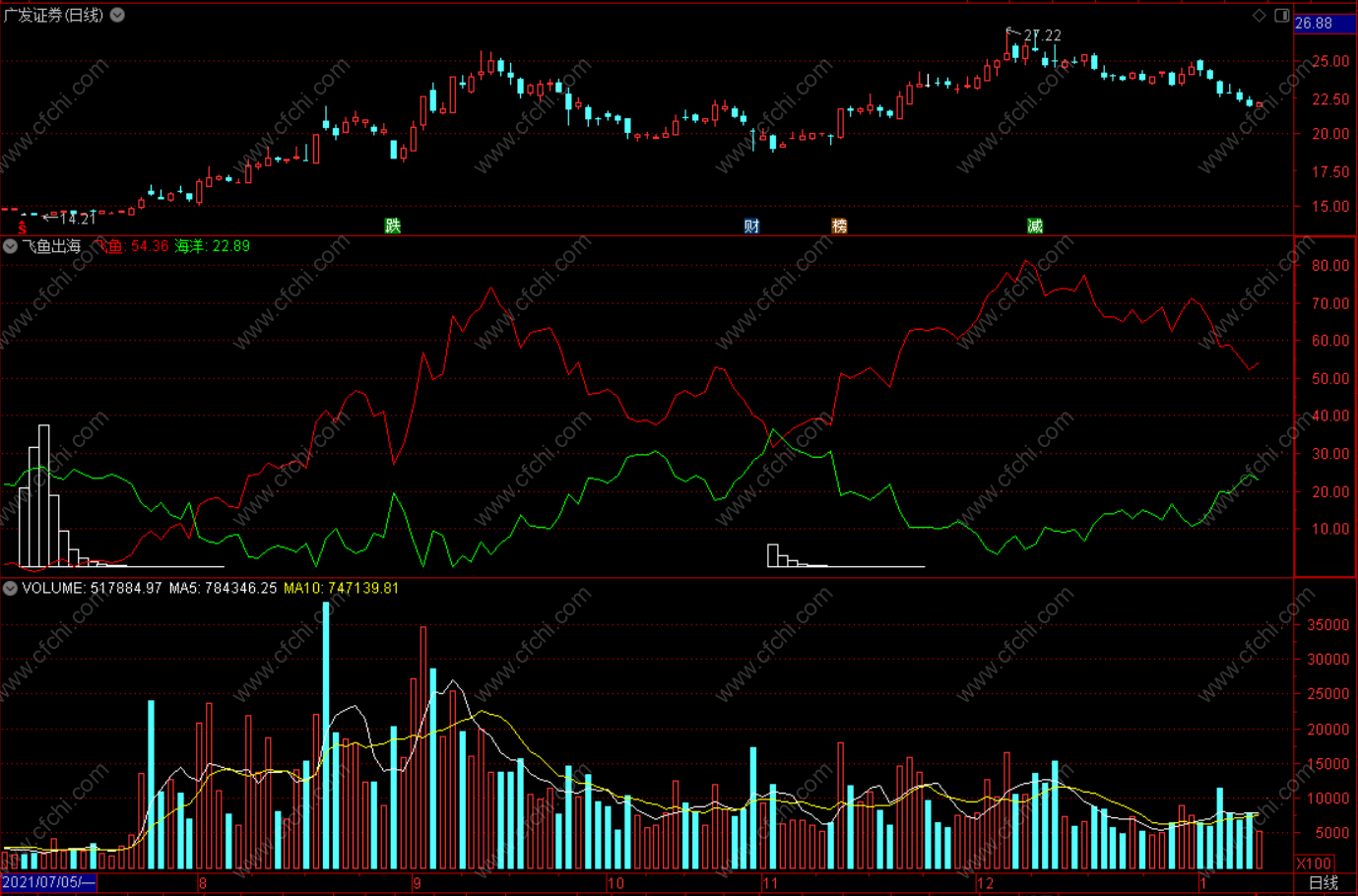Click the 广发证券(日线) chart title

(53, 15)
